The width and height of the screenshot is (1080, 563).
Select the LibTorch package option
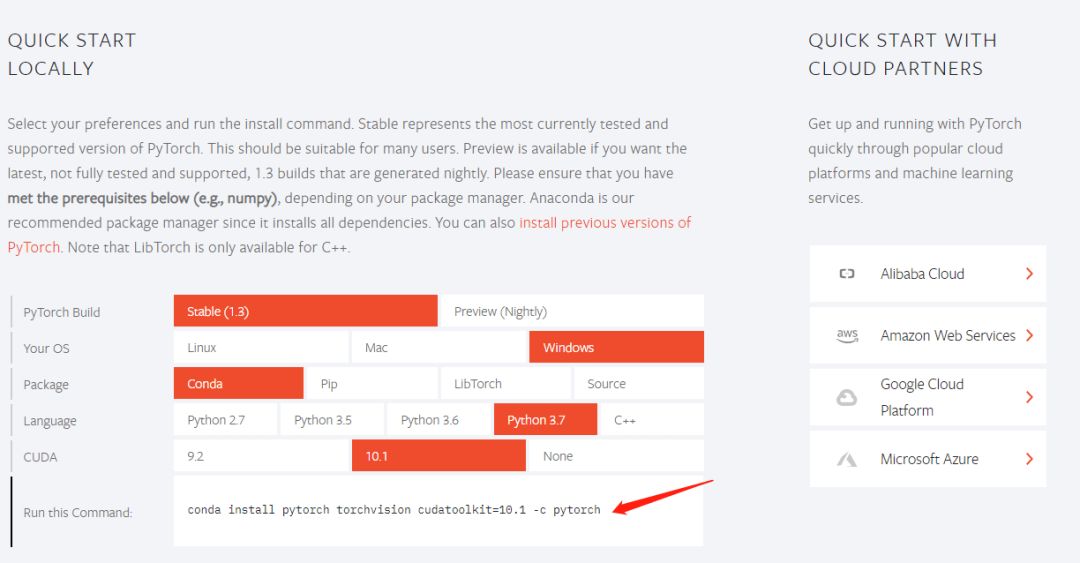(506, 384)
